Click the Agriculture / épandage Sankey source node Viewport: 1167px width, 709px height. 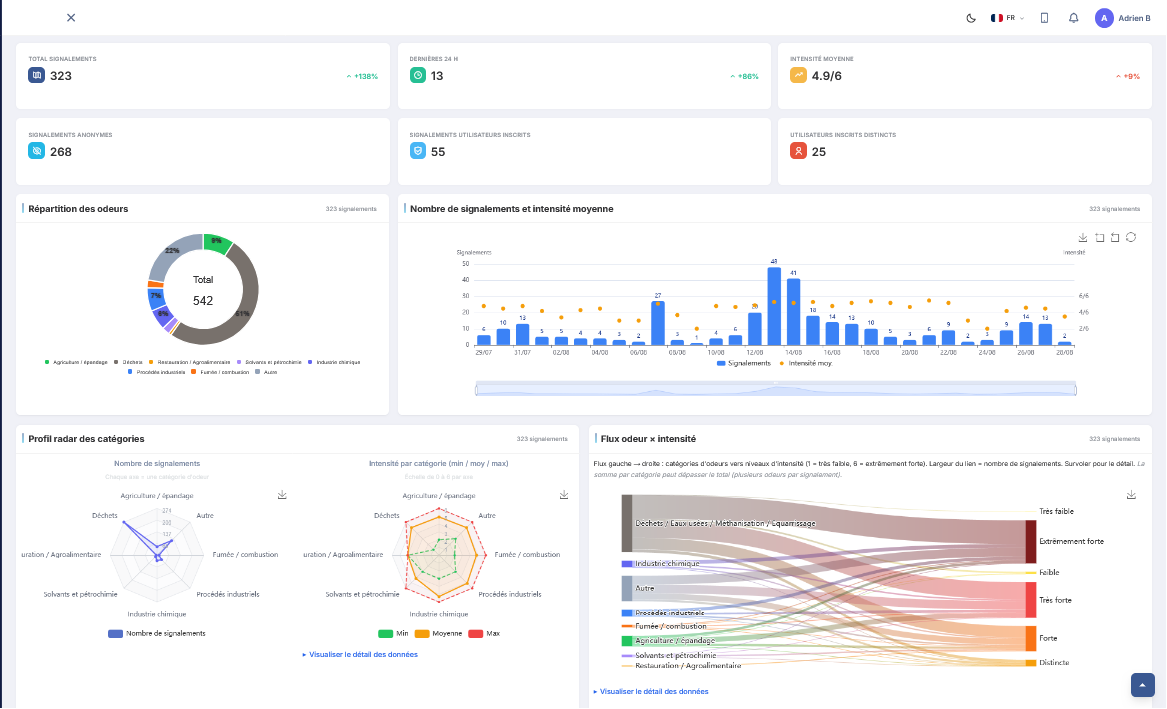627,640
